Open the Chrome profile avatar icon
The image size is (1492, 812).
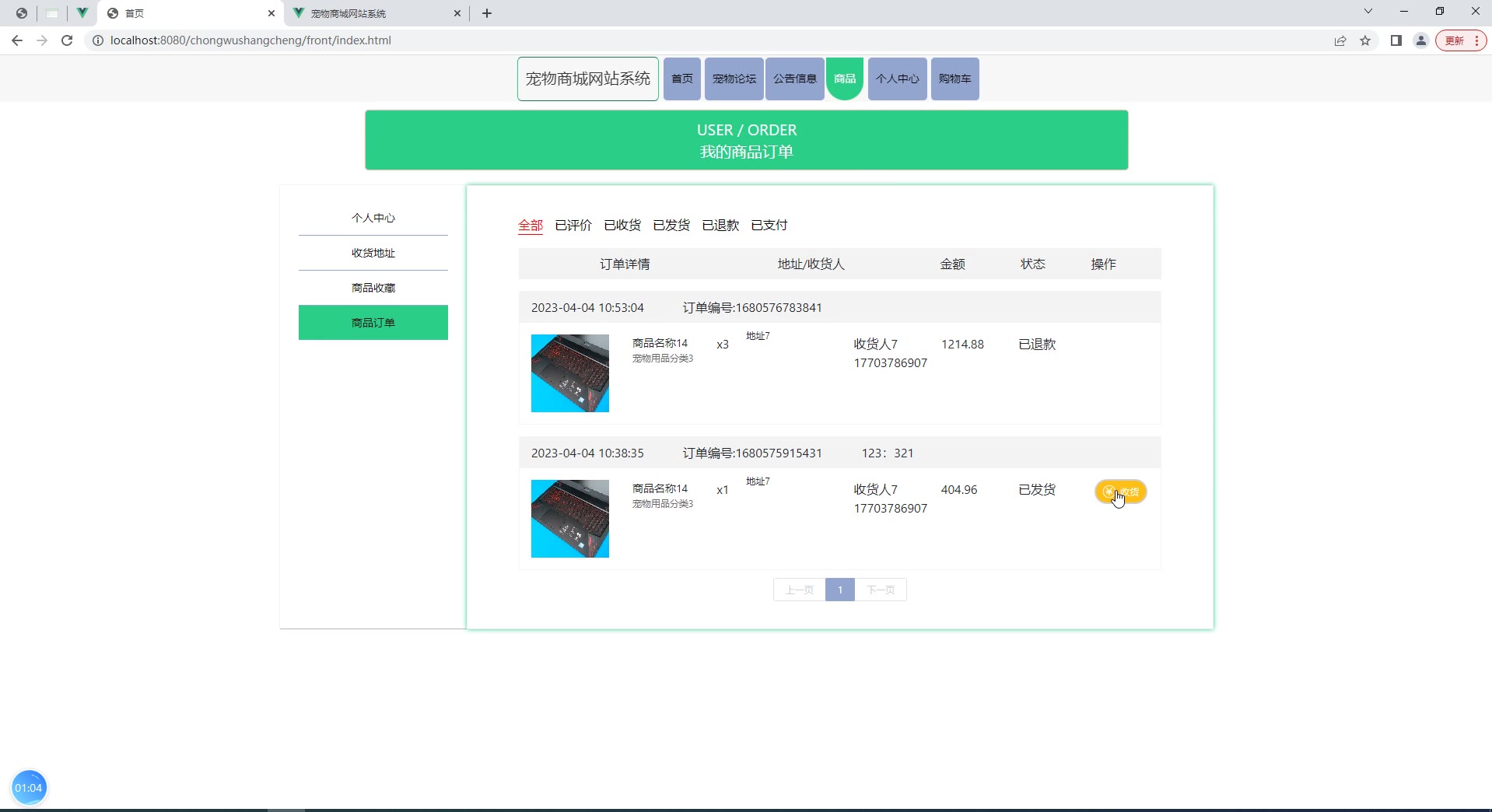(x=1421, y=40)
